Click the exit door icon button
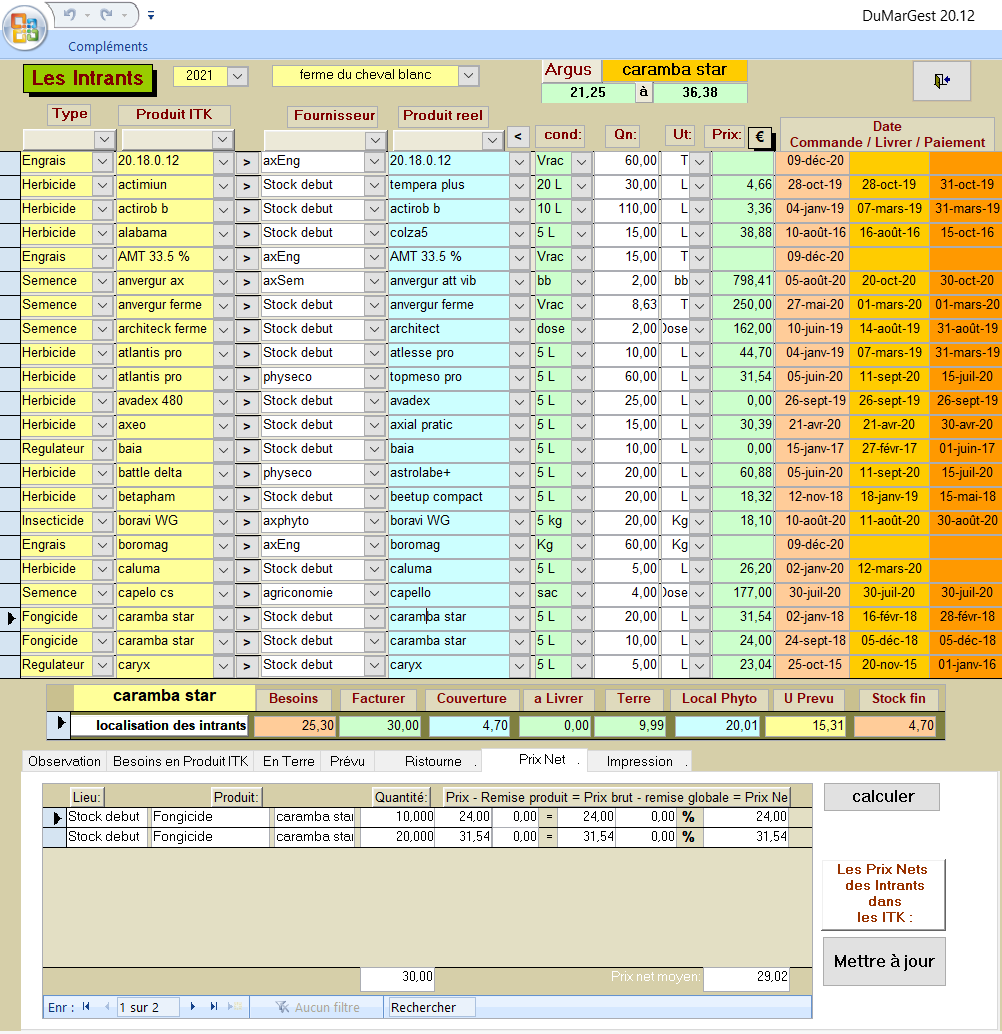 pyautogui.click(x=941, y=80)
